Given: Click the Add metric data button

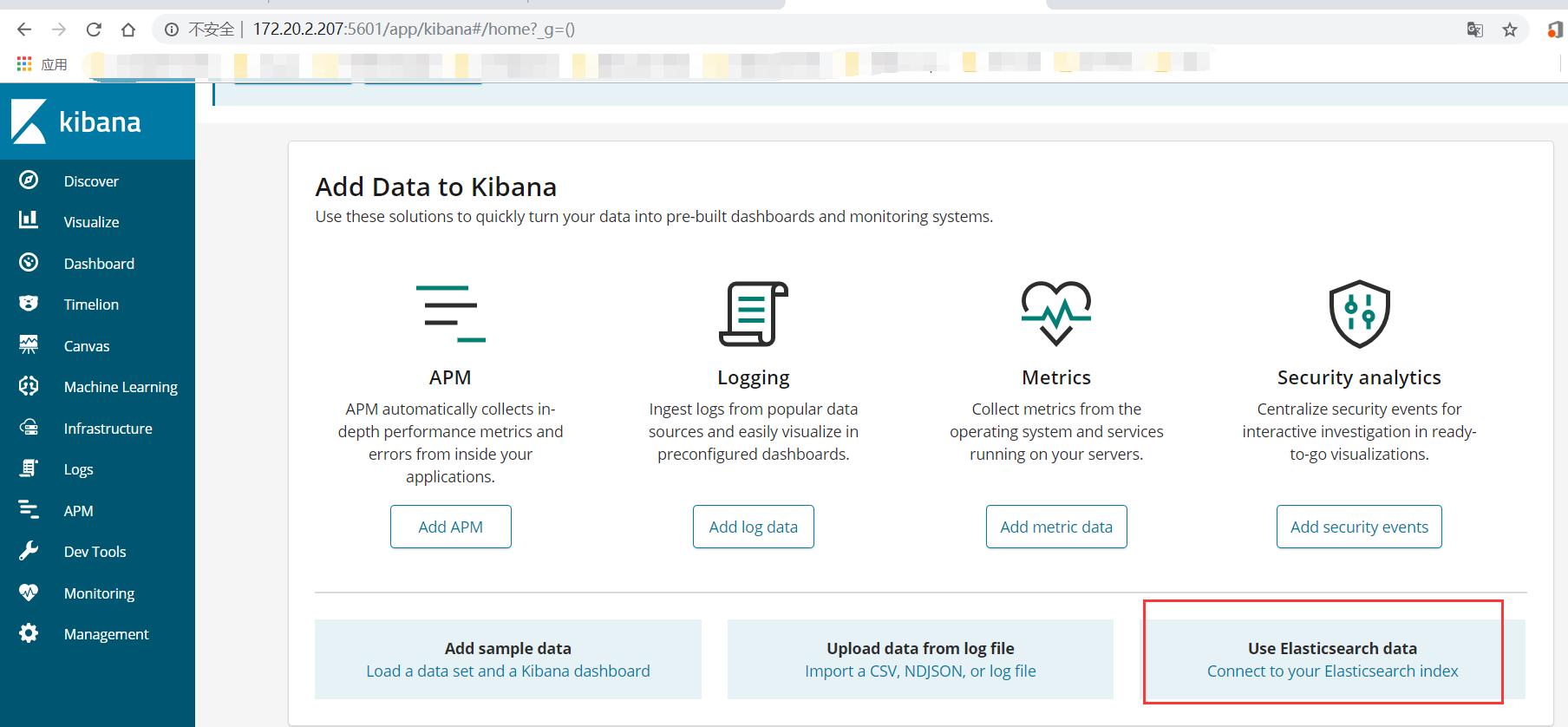Looking at the screenshot, I should coord(1056,527).
